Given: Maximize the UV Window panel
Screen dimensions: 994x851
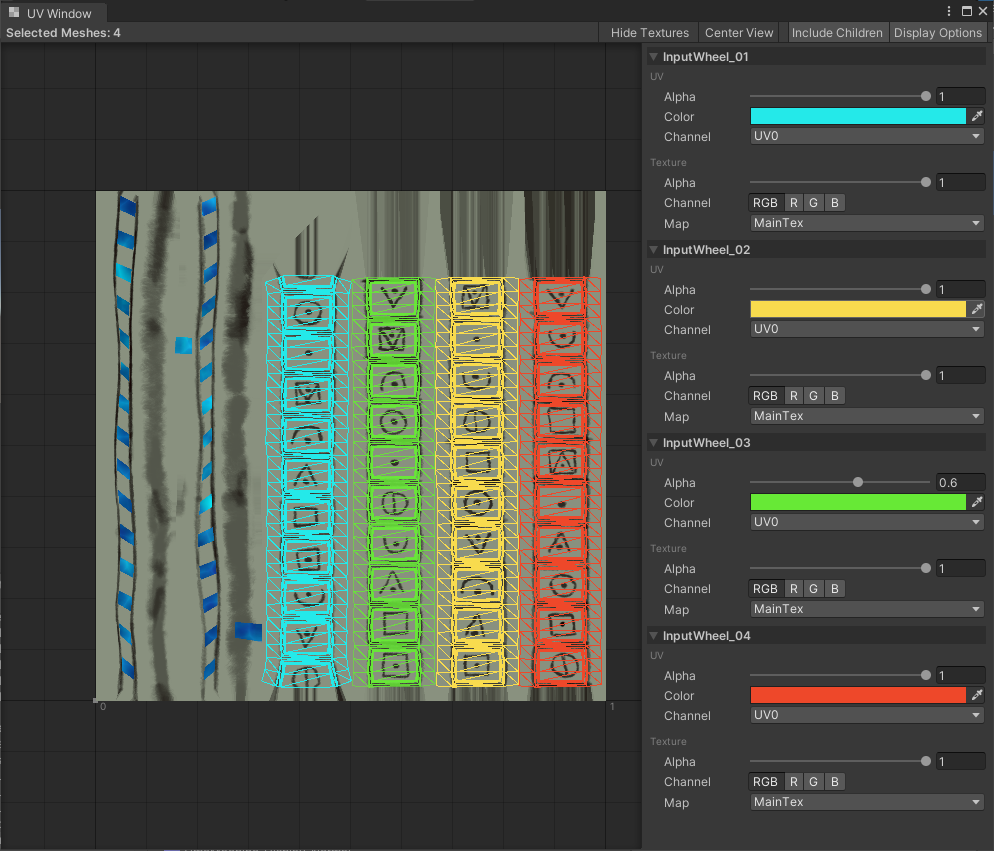Looking at the screenshot, I should point(967,11).
